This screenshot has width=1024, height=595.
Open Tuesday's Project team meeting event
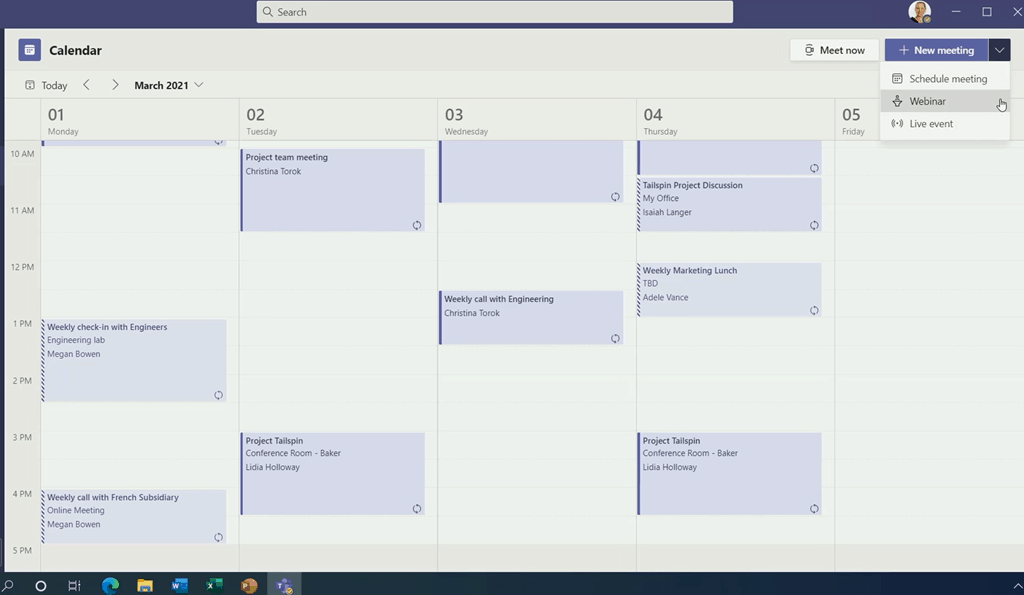click(332, 190)
